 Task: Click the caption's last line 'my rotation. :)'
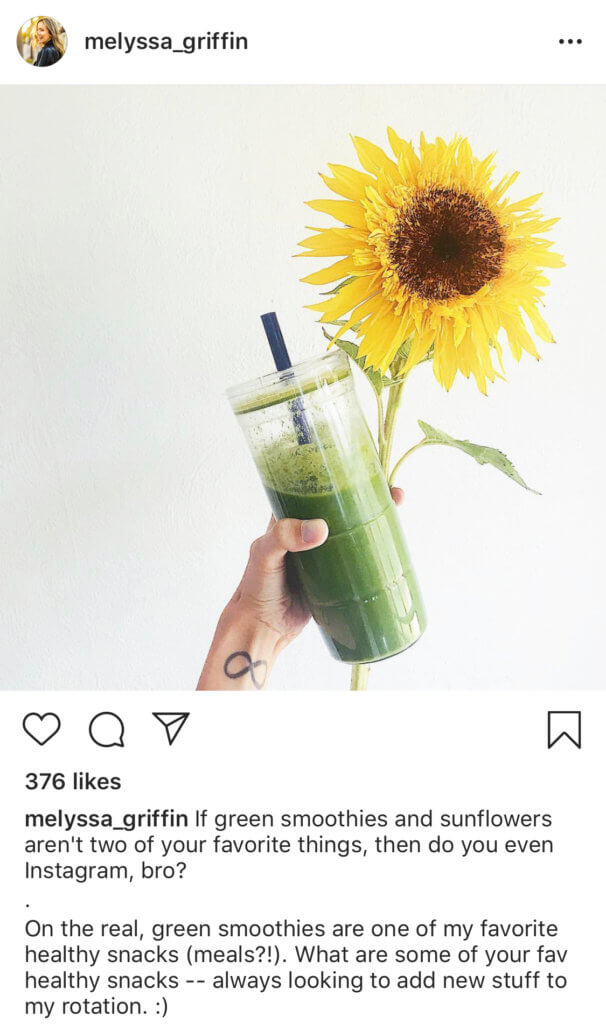pyautogui.click(x=96, y=1006)
